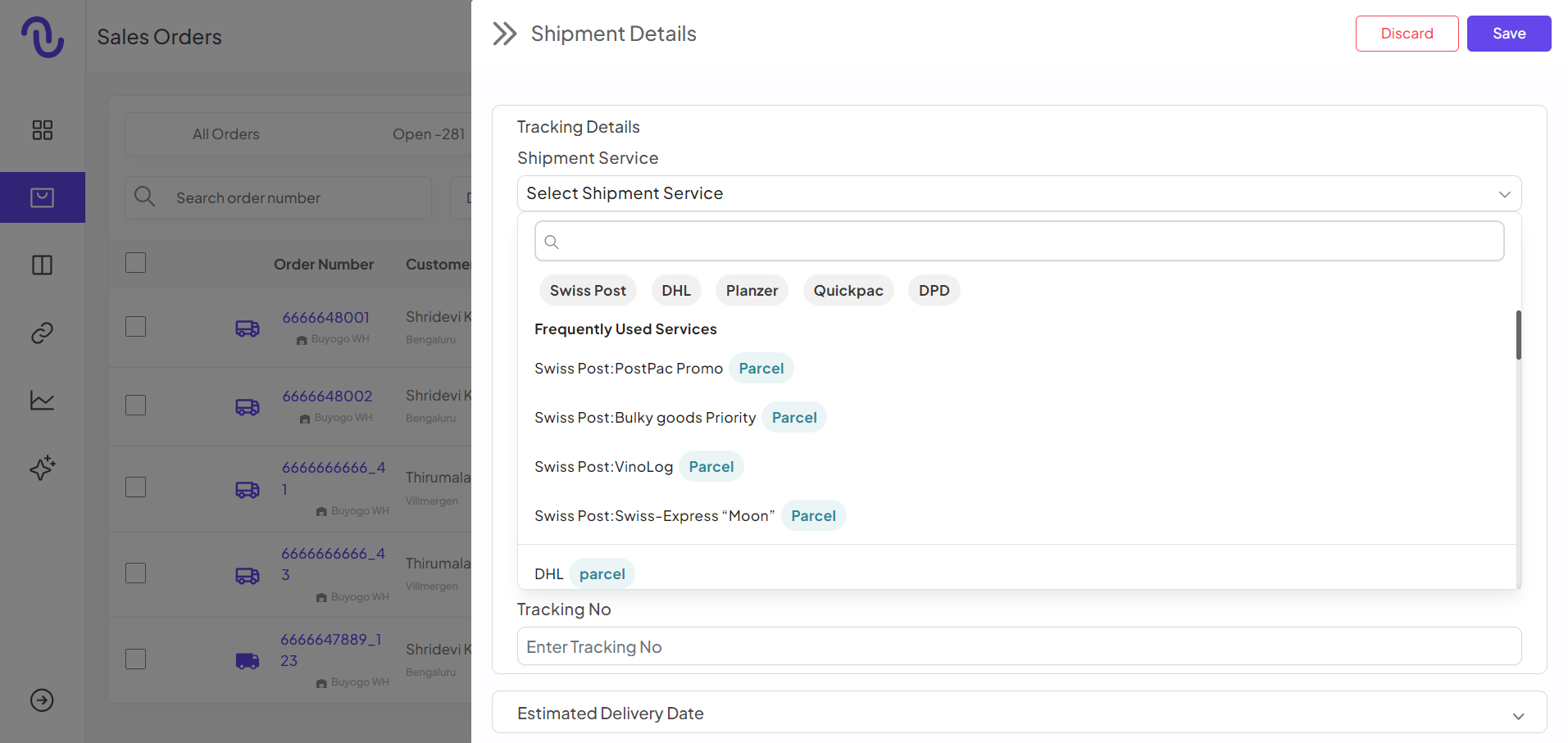Focus the Search order number field
Screen dimensions: 1568x743
point(279,197)
